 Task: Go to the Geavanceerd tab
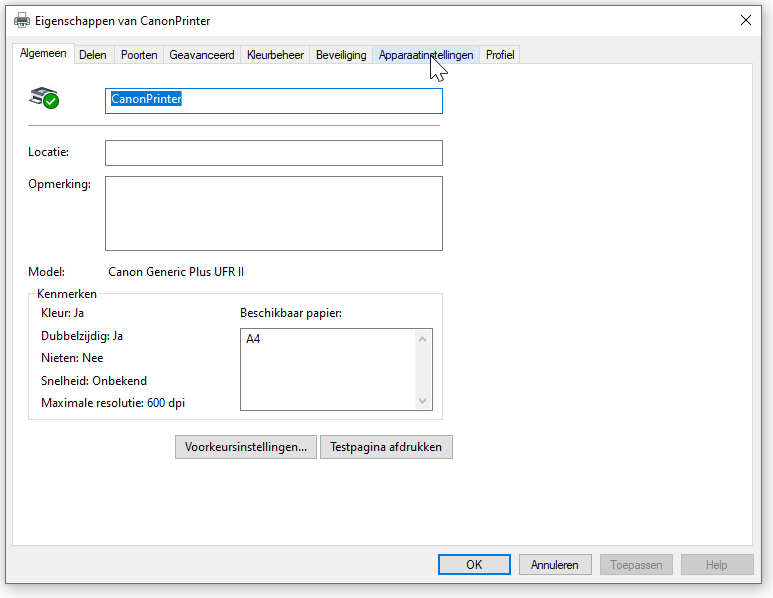pos(202,55)
